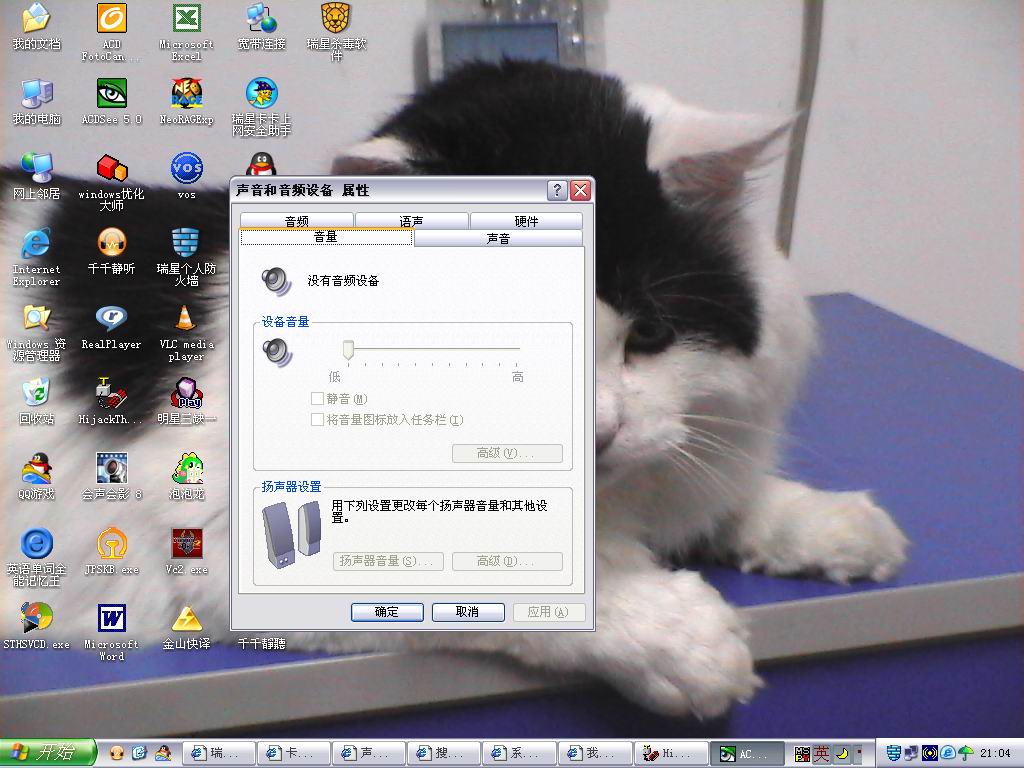Launch VLC media player shortcut
1024x768 pixels.
[187, 333]
